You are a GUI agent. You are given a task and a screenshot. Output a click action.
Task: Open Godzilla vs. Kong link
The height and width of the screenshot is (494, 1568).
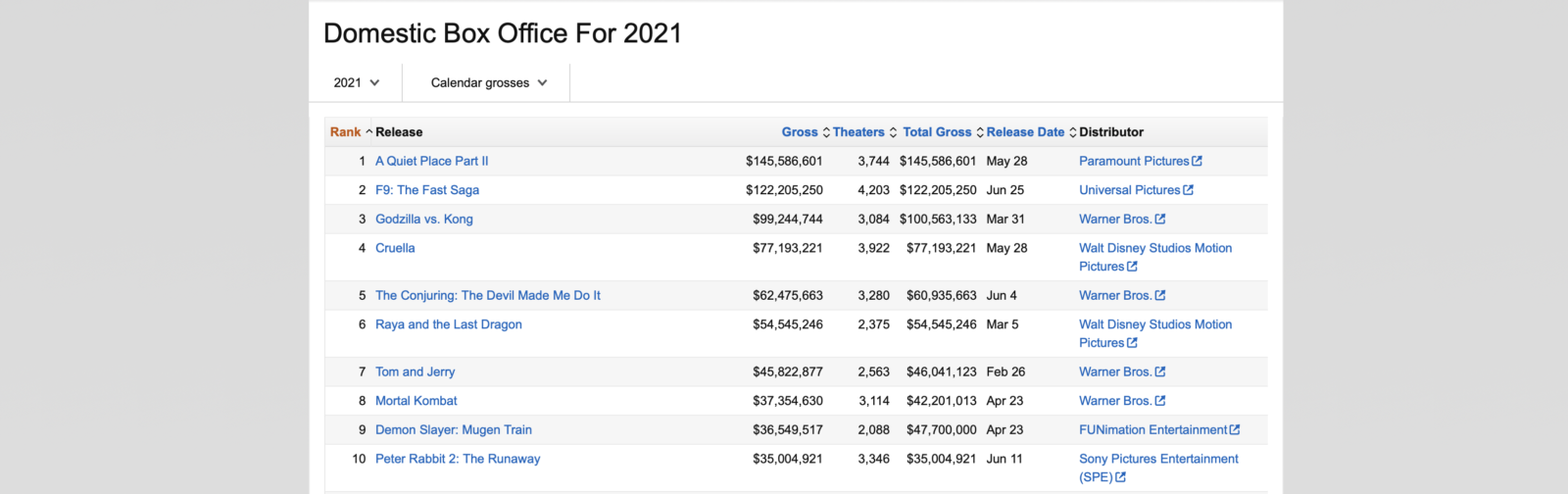coord(424,219)
